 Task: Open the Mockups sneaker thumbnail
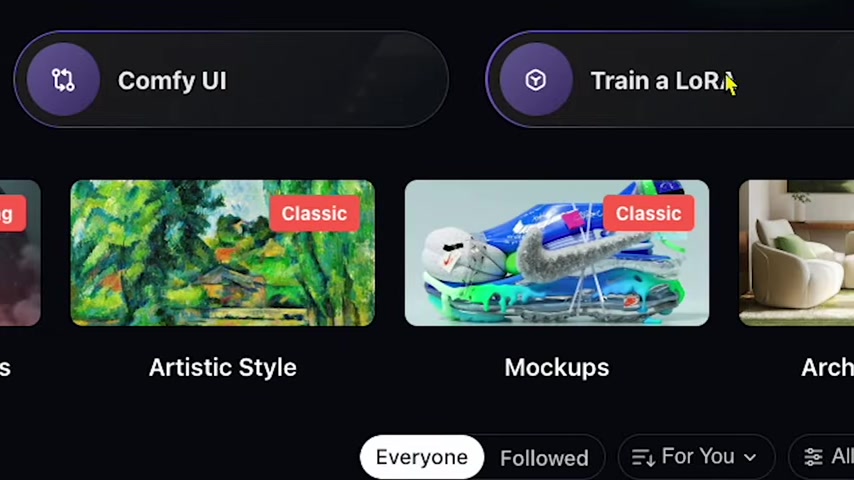557,253
